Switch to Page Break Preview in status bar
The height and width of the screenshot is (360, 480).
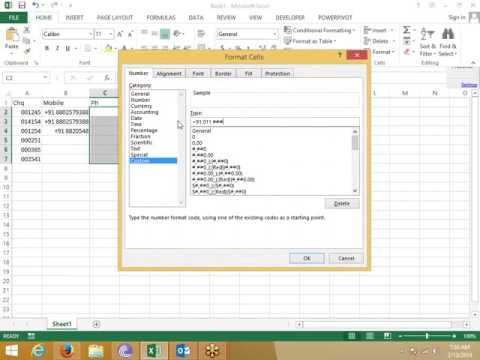387,336
